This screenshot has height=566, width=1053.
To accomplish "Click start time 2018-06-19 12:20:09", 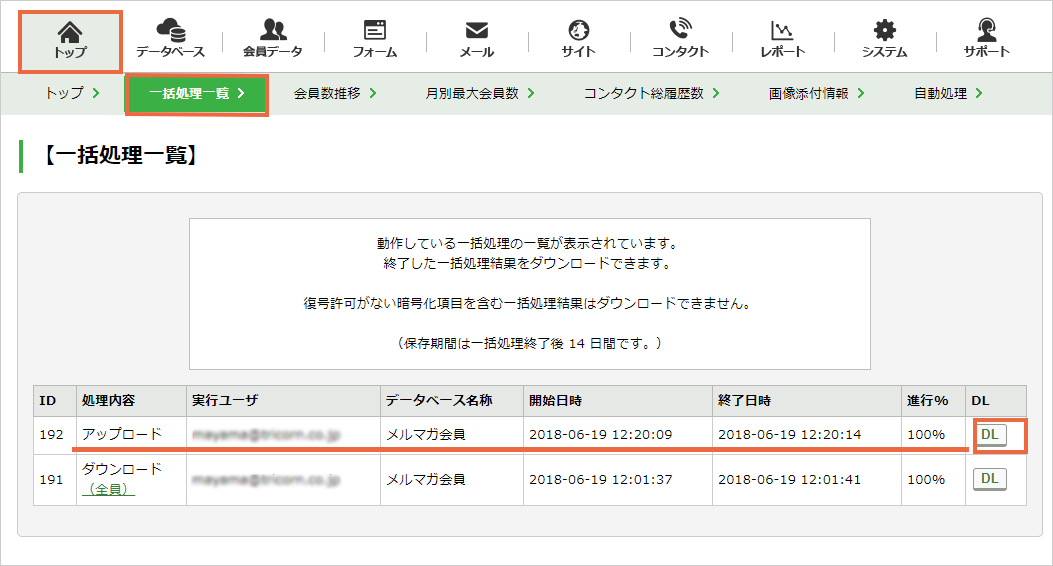I will [x=600, y=435].
